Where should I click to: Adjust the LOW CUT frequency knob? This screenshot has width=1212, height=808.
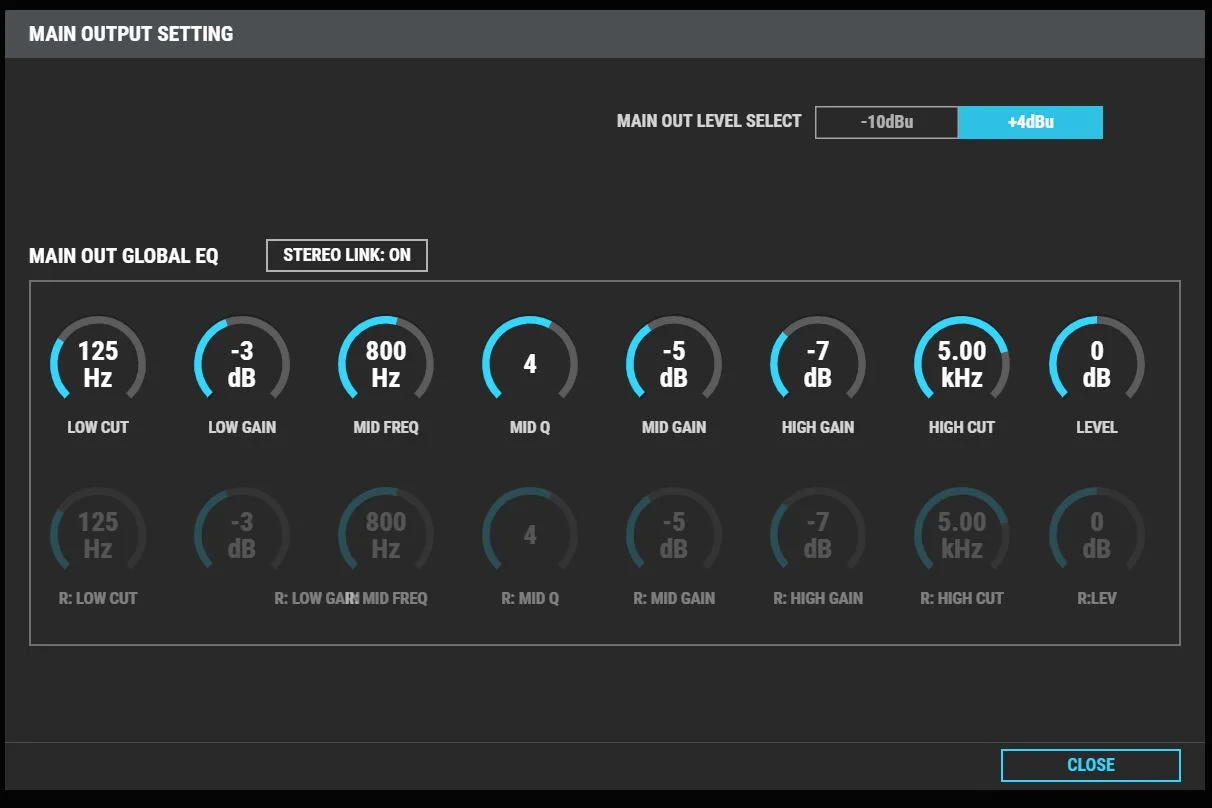click(x=97, y=363)
